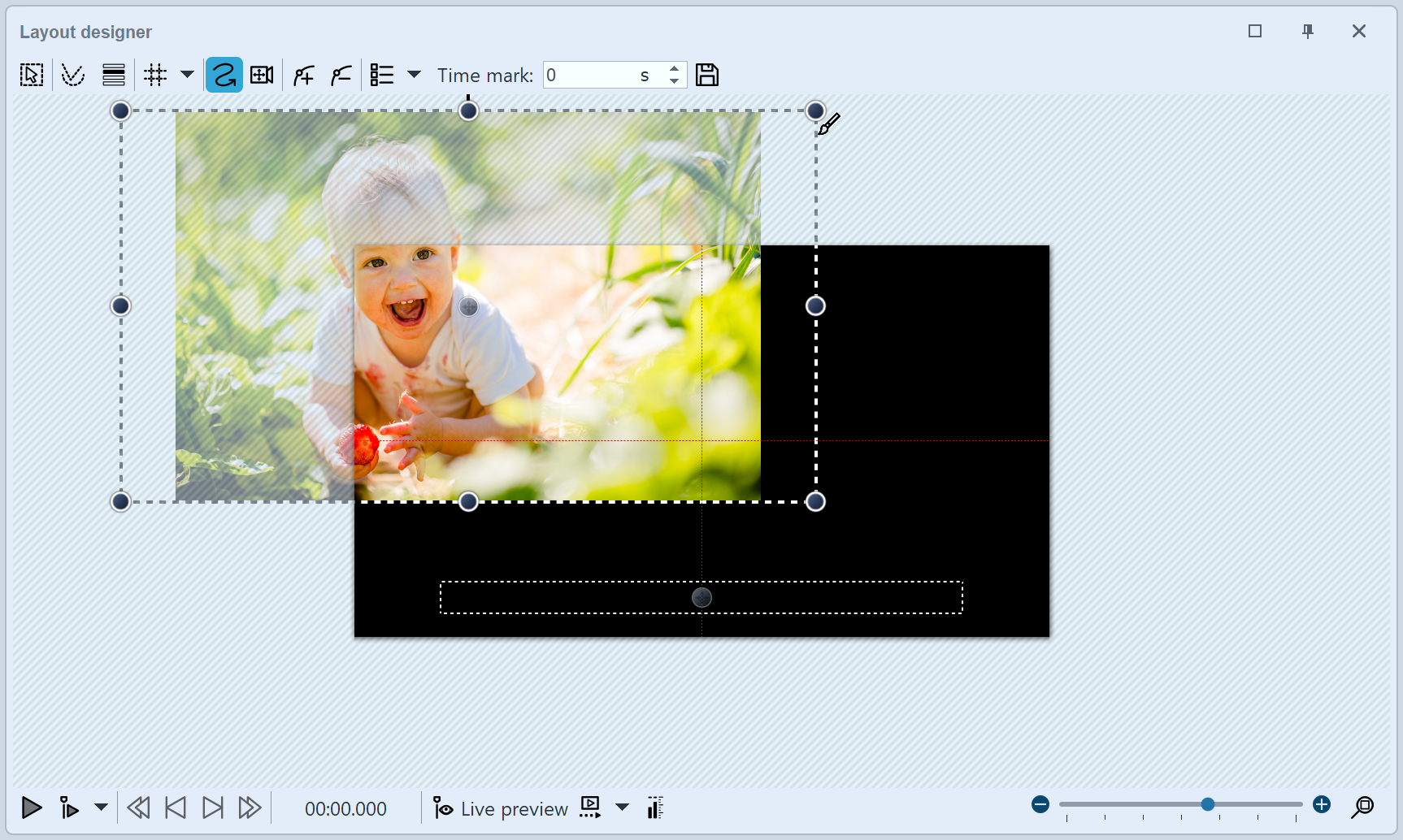Toggle the grid display icon
1403x840 pixels.
[155, 76]
